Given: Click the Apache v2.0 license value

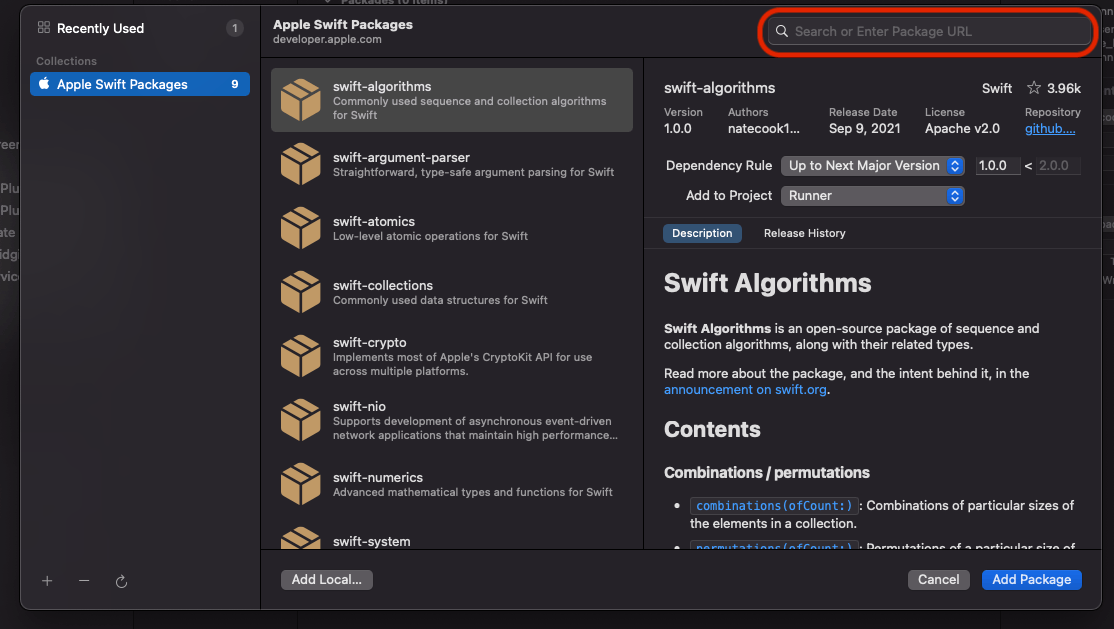Looking at the screenshot, I should click(x=962, y=129).
